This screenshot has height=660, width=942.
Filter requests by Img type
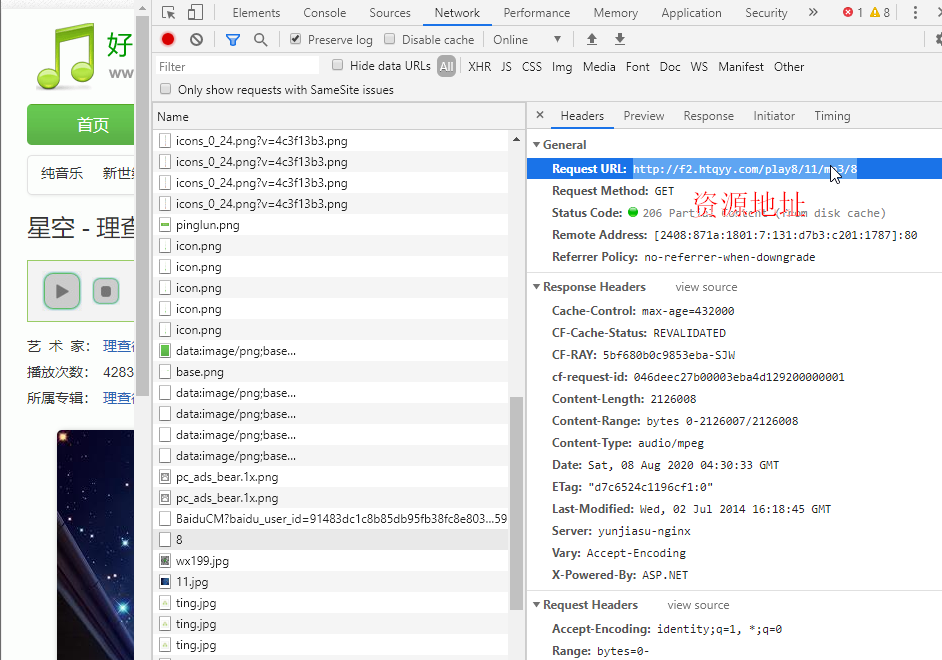click(562, 67)
